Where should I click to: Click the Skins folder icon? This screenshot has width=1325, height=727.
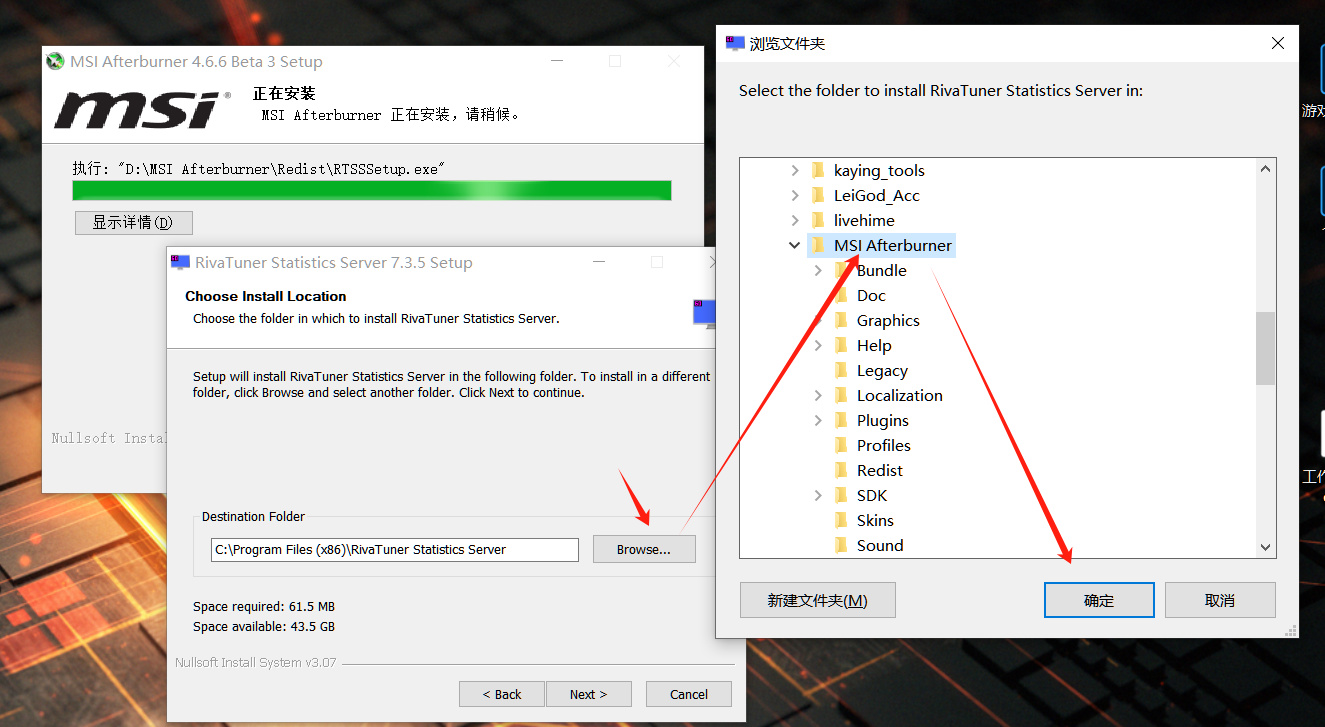pyautogui.click(x=841, y=520)
